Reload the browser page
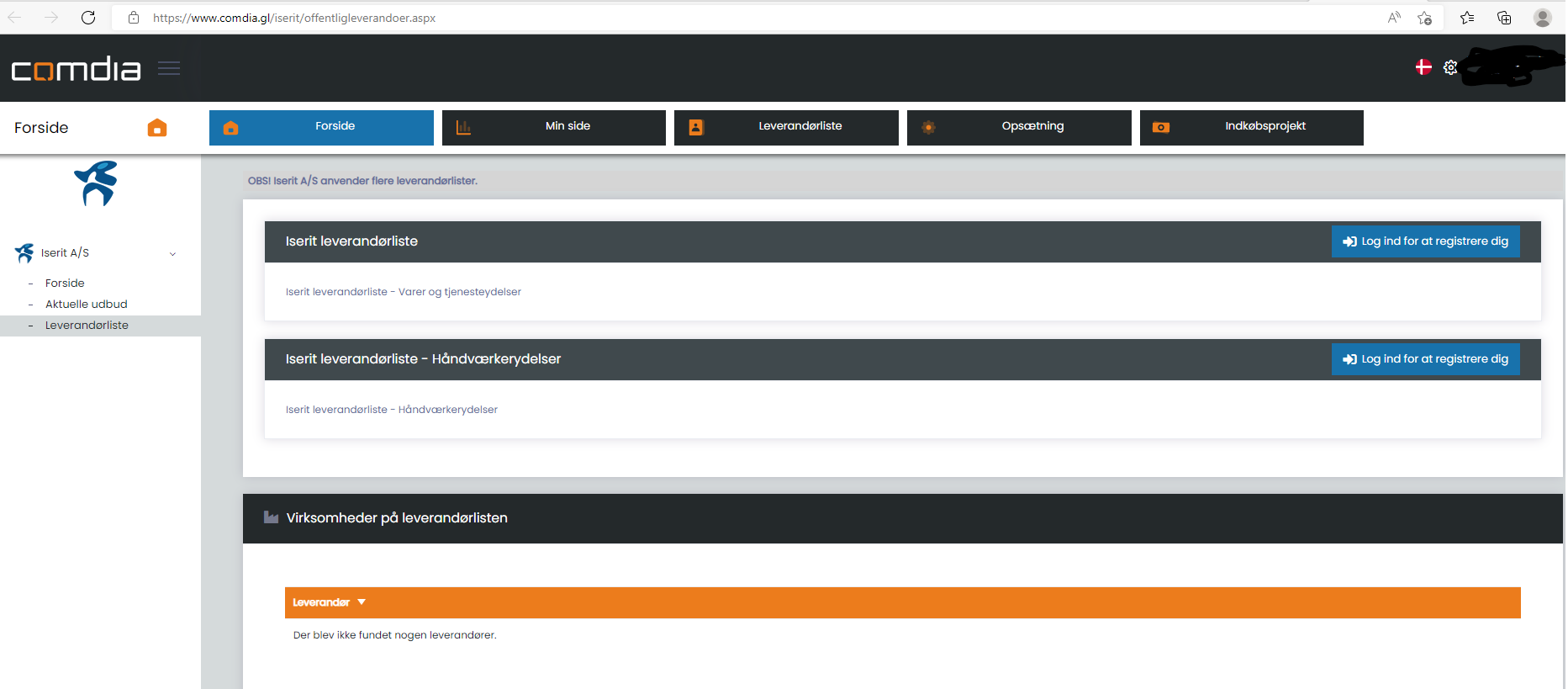The image size is (1568, 689). 88,18
